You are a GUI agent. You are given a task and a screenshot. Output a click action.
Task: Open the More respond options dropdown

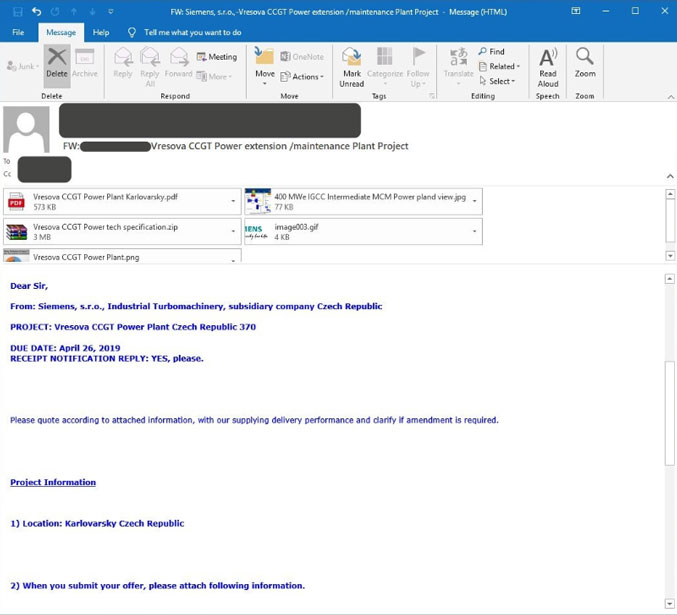[215, 76]
